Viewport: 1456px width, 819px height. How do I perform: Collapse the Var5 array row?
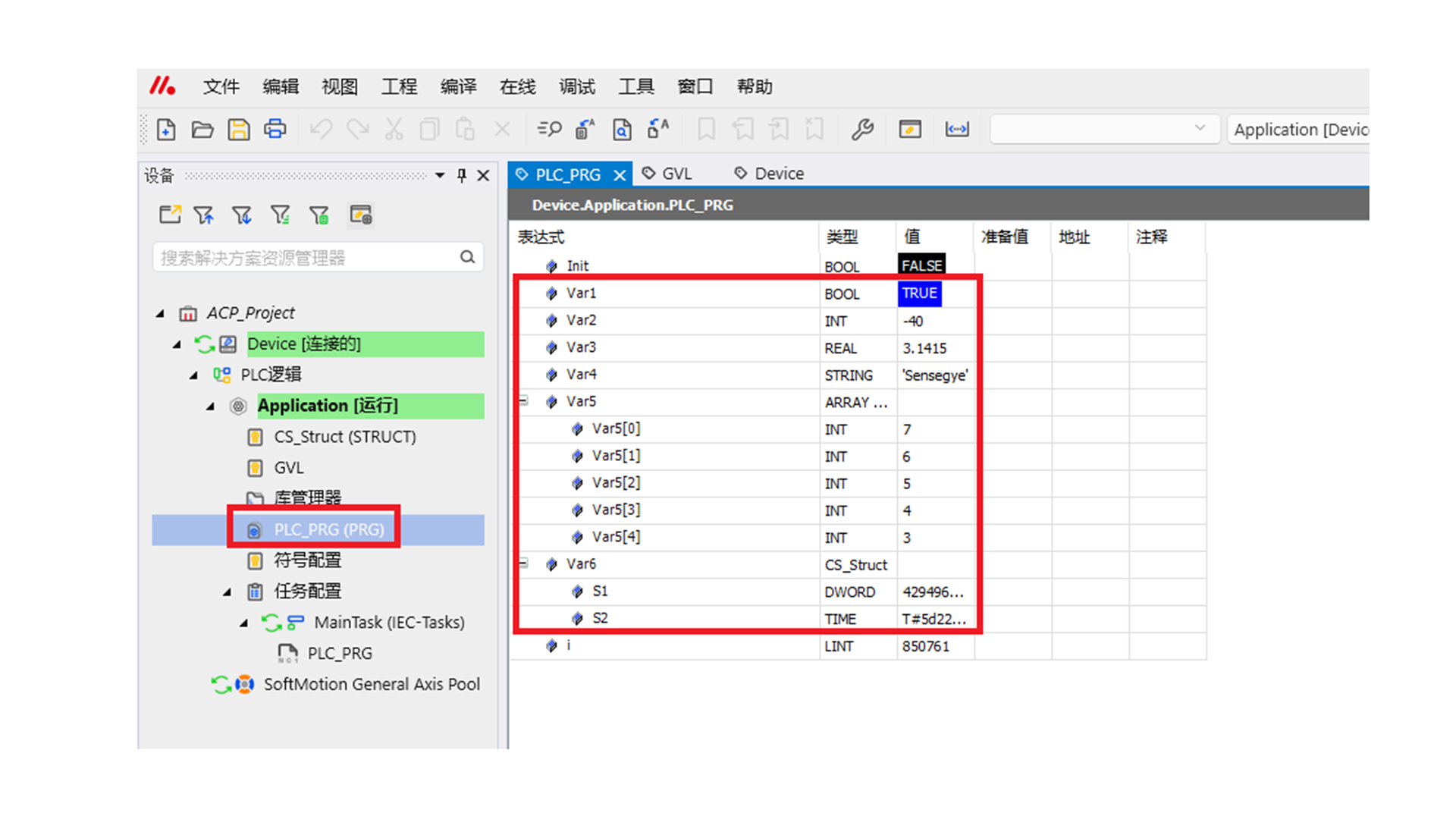(x=523, y=400)
